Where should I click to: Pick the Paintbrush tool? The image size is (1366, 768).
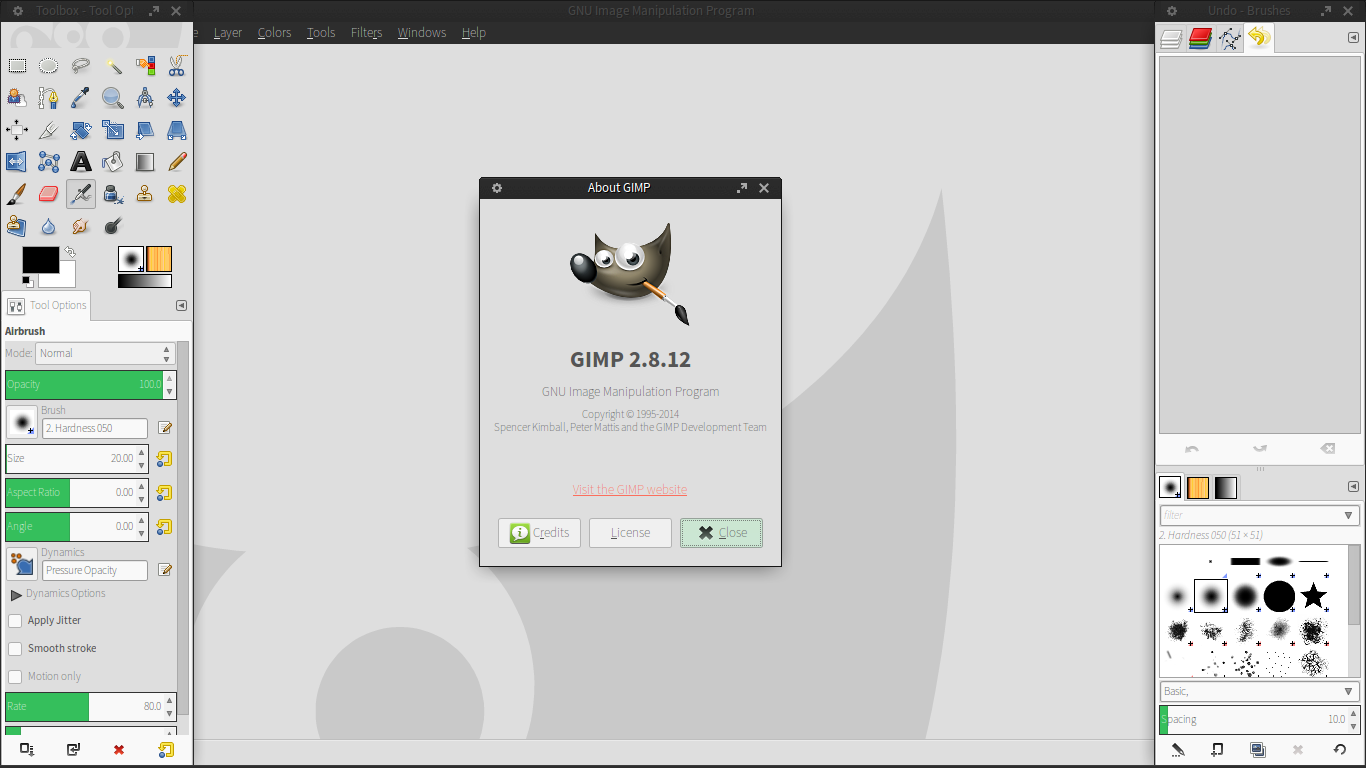tap(17, 194)
